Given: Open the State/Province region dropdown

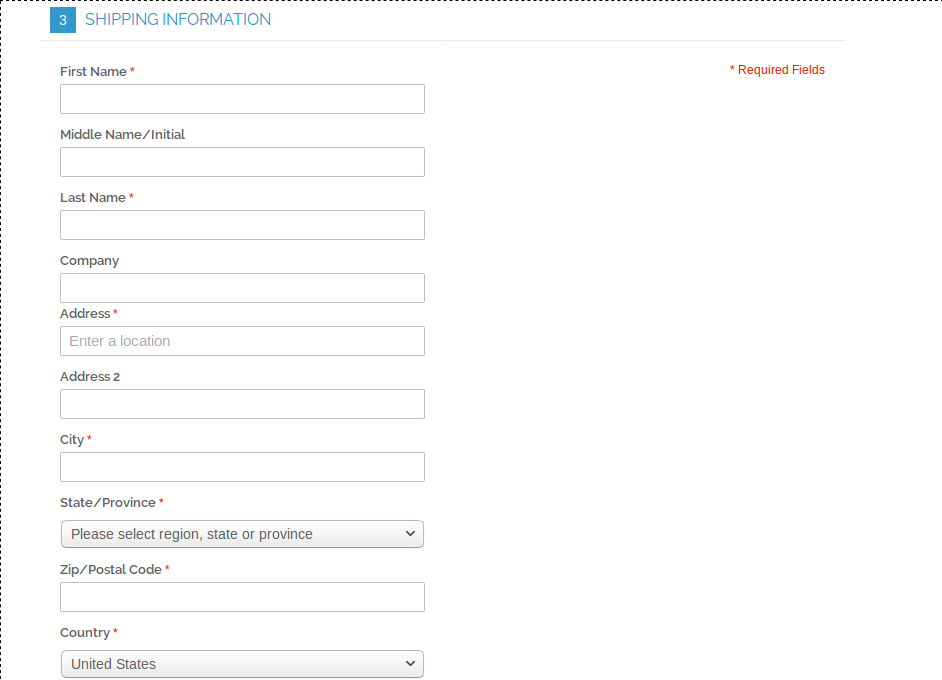Looking at the screenshot, I should [x=242, y=534].
